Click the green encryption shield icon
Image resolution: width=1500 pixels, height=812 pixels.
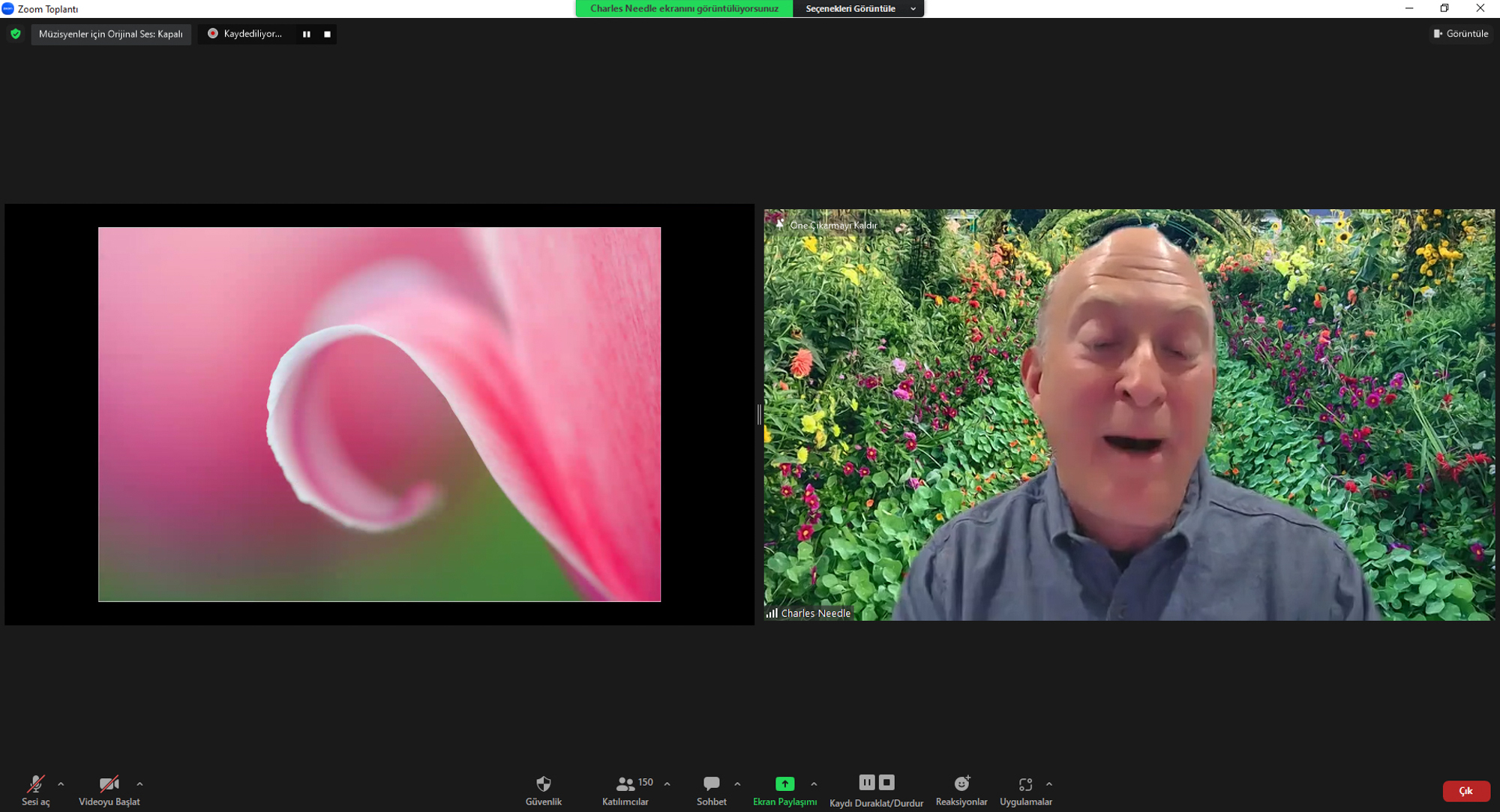click(x=16, y=34)
